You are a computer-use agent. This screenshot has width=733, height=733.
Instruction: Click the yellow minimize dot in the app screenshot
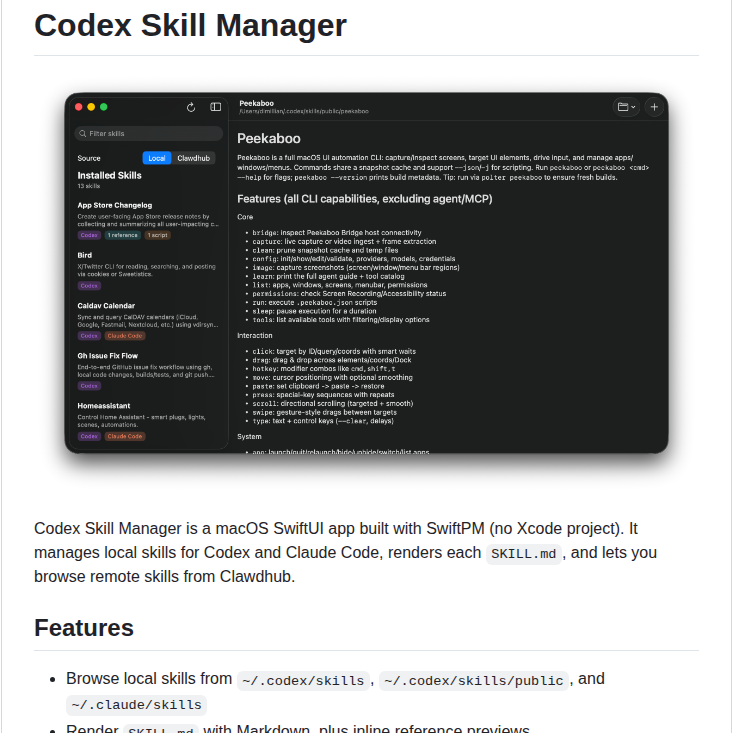[x=91, y=107]
